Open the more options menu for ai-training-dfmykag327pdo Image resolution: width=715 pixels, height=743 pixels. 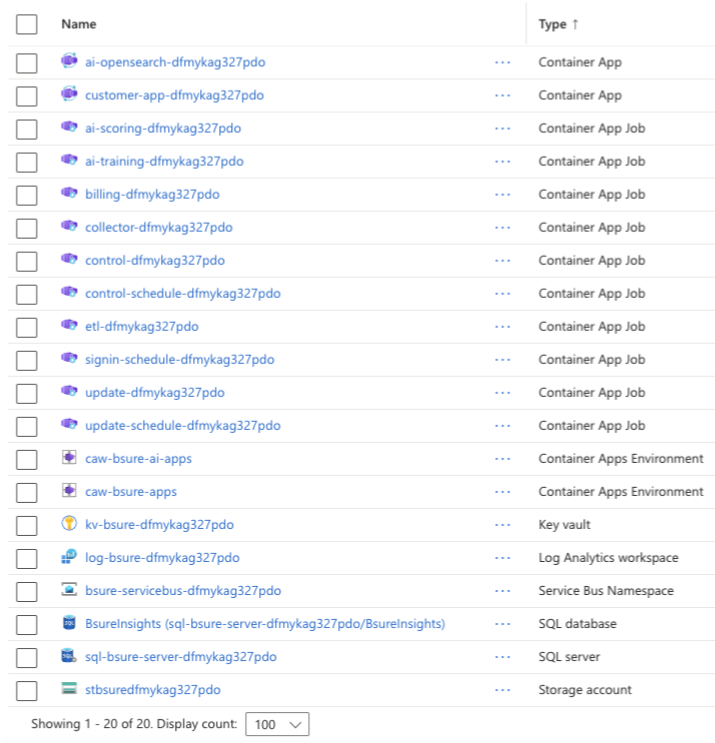point(502,161)
